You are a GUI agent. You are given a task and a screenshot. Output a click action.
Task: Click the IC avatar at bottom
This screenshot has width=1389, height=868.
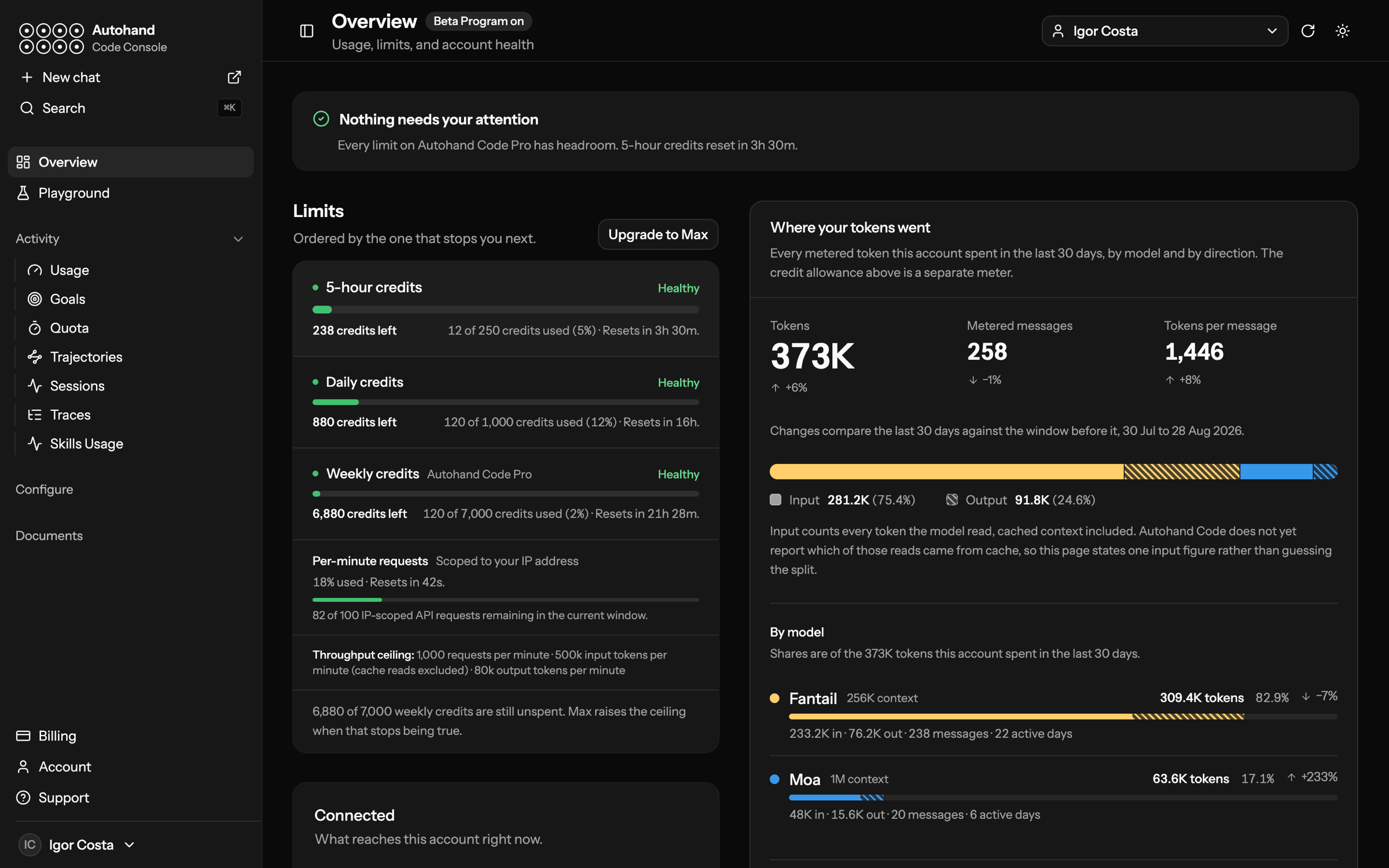[x=30, y=845]
